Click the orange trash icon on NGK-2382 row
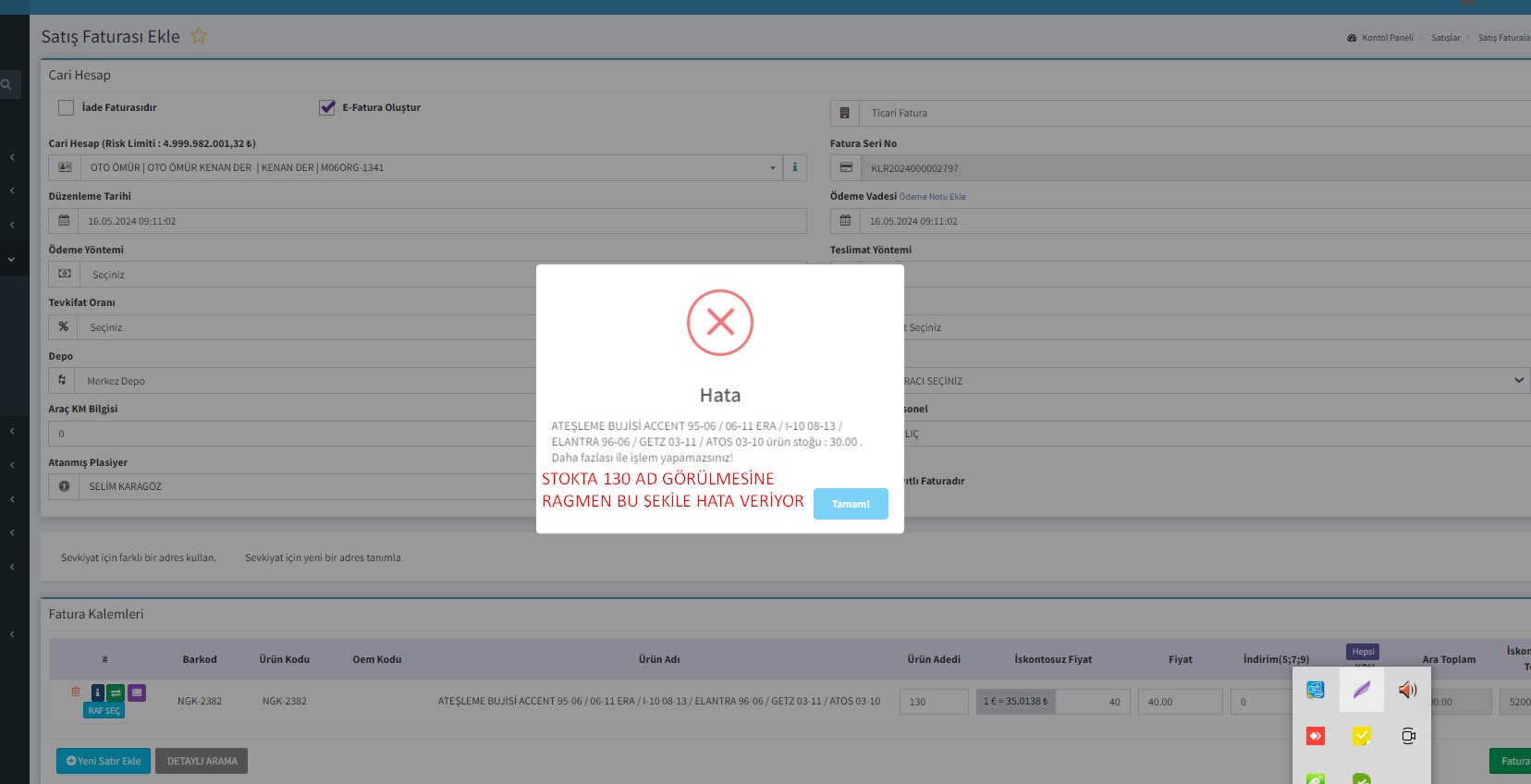The height and width of the screenshot is (784, 1531). [76, 692]
